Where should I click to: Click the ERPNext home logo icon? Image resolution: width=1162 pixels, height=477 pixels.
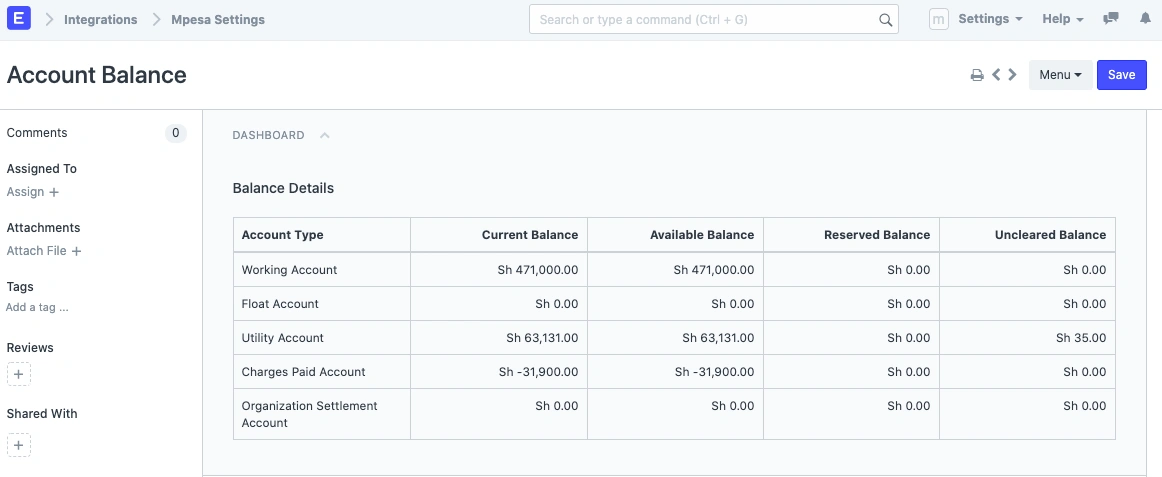(19, 19)
